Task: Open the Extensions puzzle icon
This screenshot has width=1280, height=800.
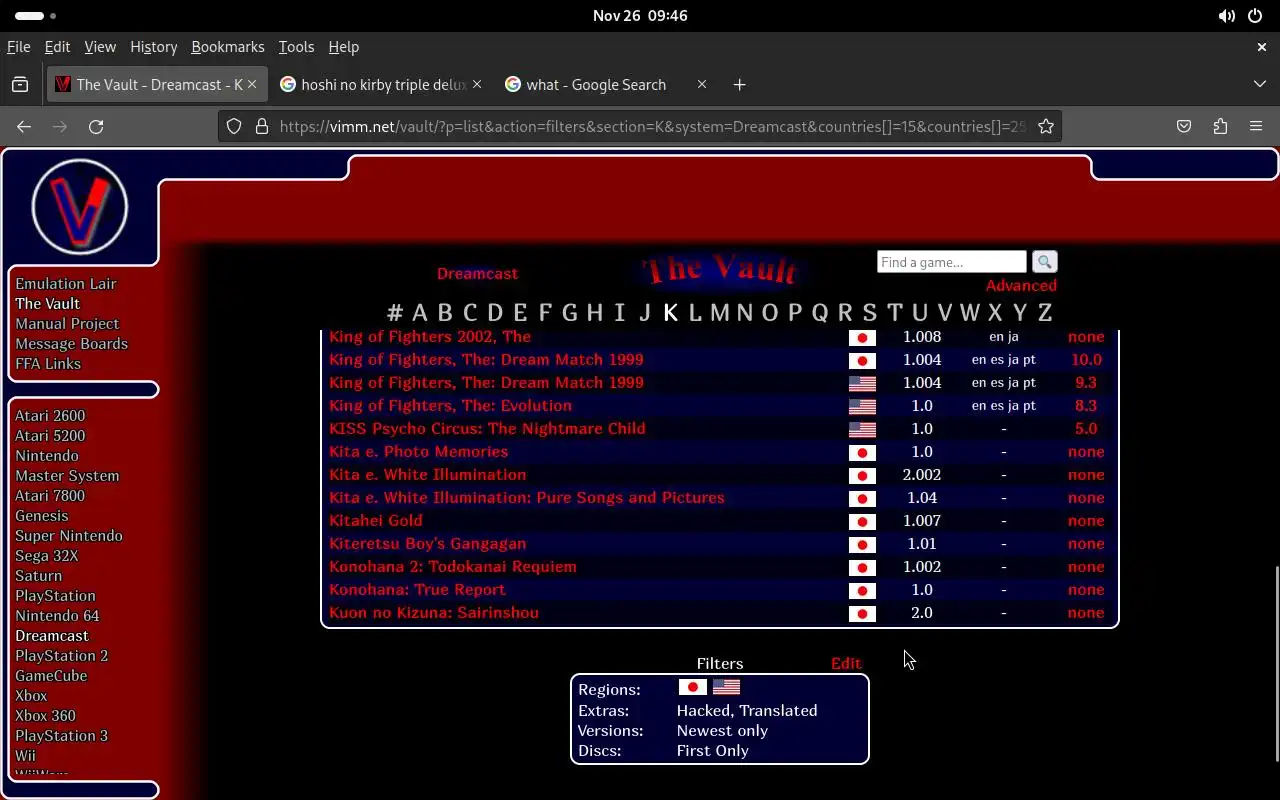Action: point(1220,126)
